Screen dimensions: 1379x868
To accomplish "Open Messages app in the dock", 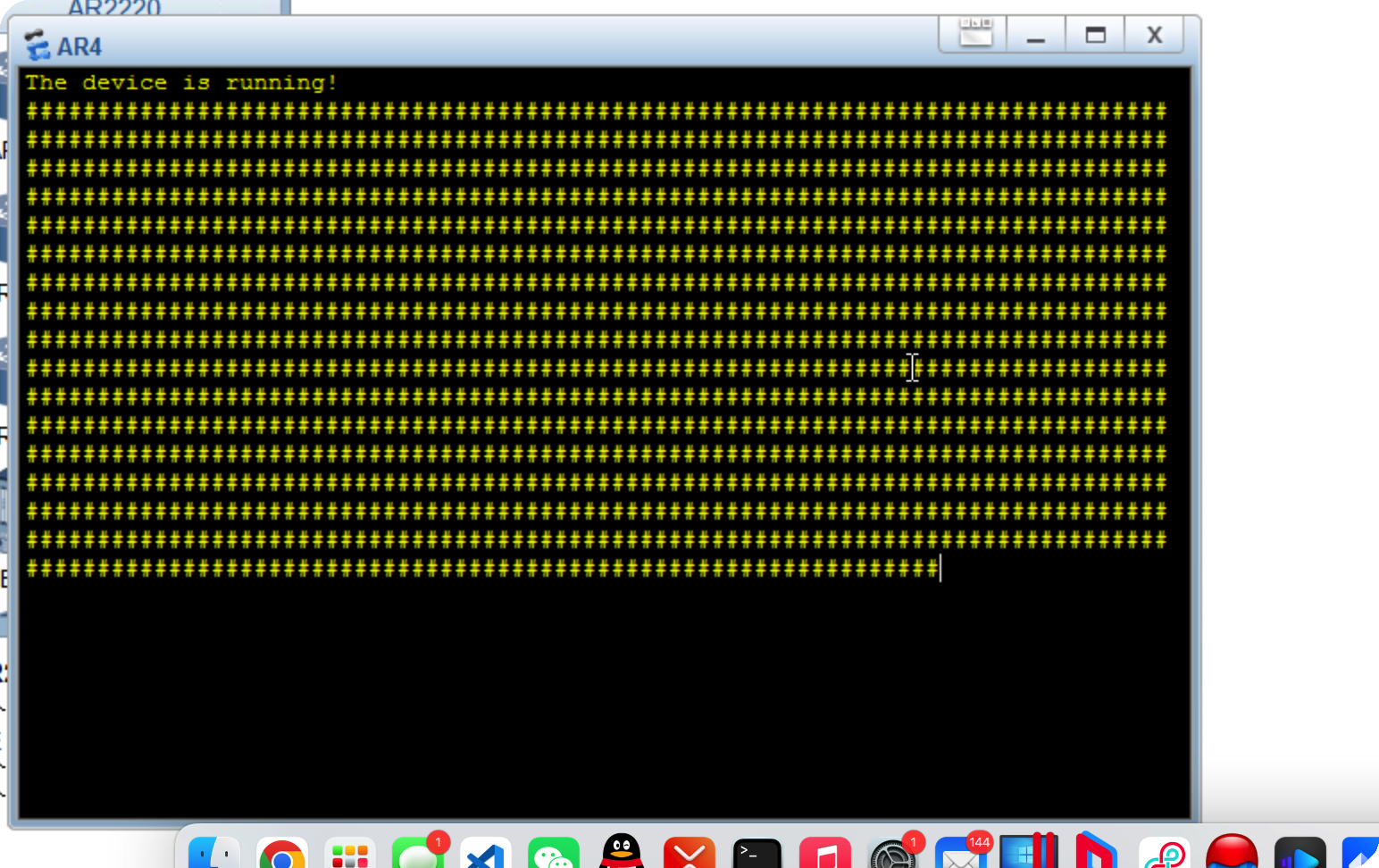I will click(417, 854).
